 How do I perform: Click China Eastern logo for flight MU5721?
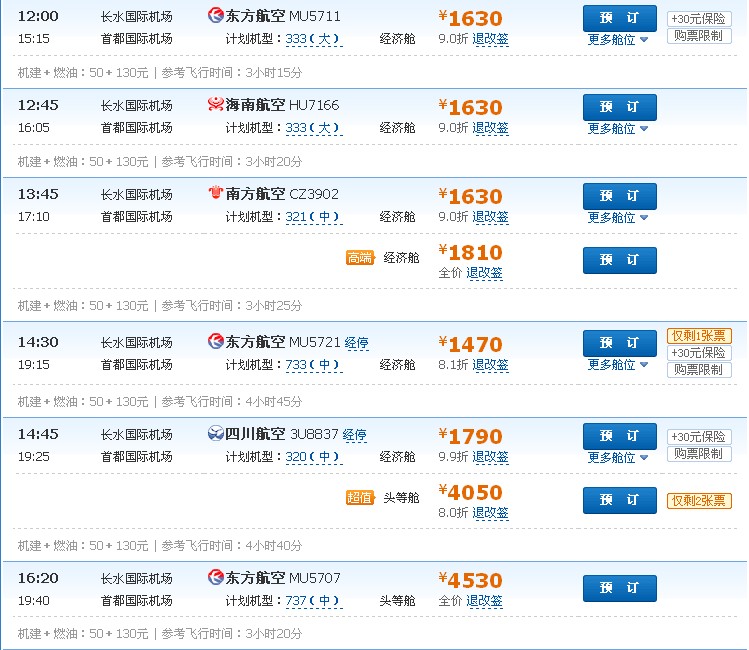(x=215, y=342)
